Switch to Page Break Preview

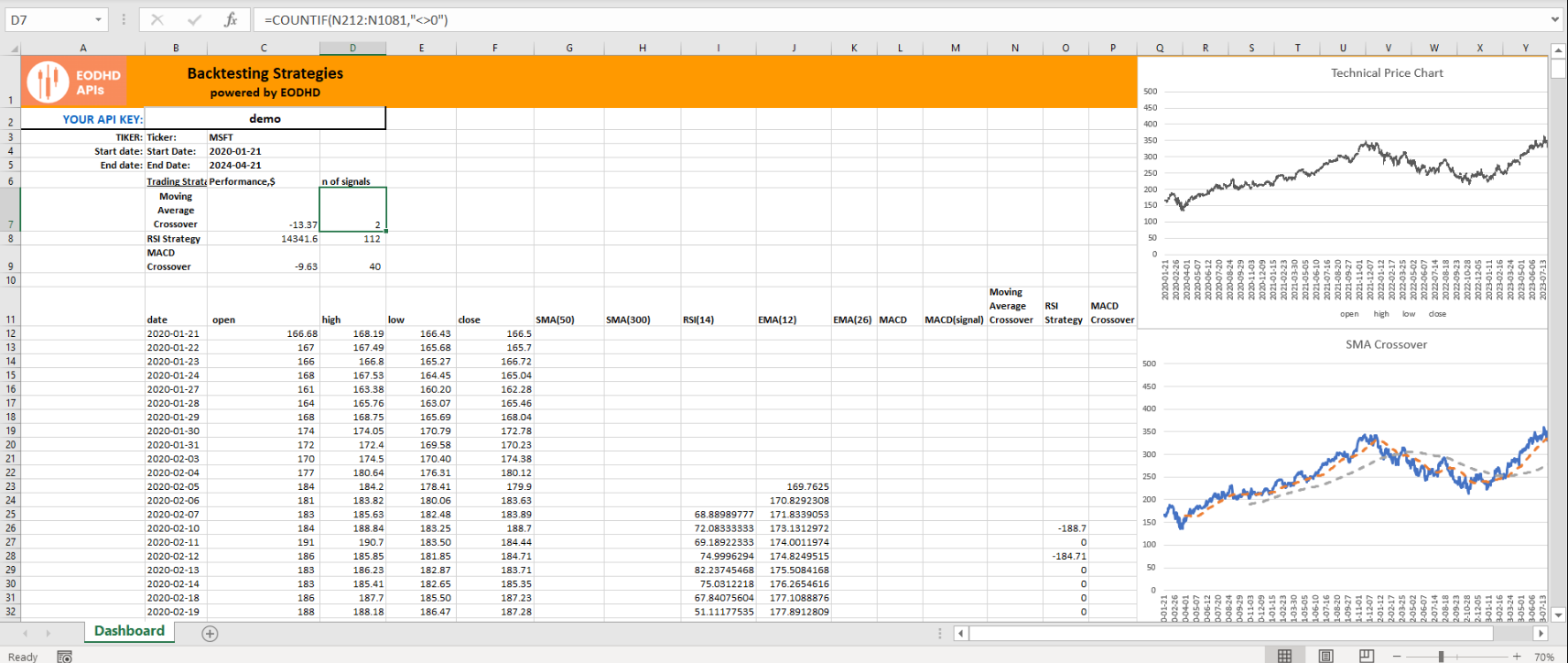pyautogui.click(x=1367, y=656)
